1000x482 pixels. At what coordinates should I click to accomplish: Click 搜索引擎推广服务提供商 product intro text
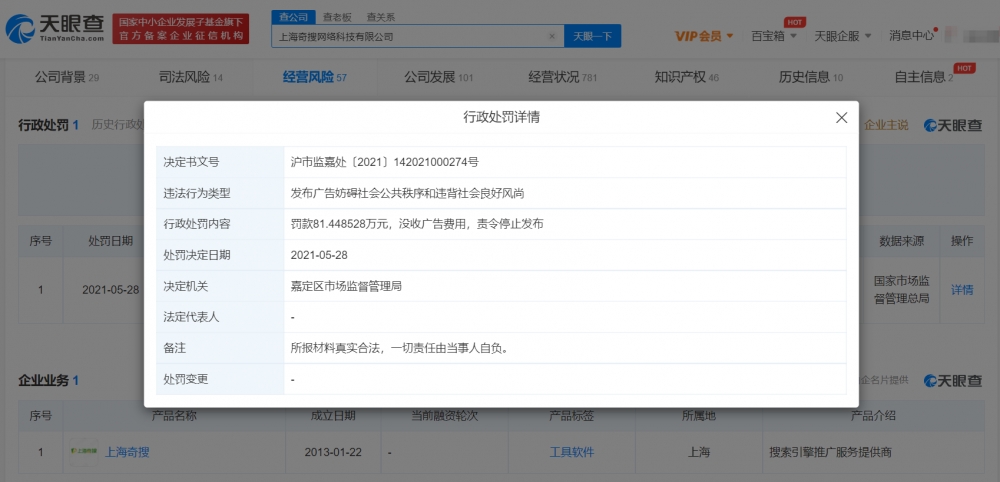pos(831,452)
